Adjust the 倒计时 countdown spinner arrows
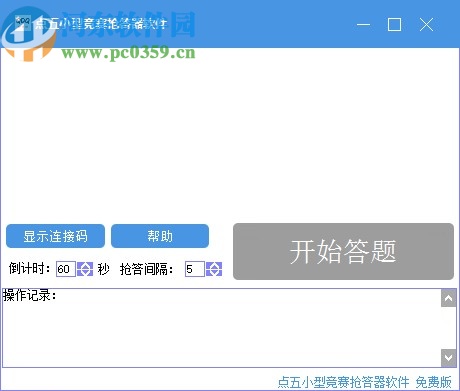Image resolution: width=460 pixels, height=391 pixels. [x=85, y=269]
